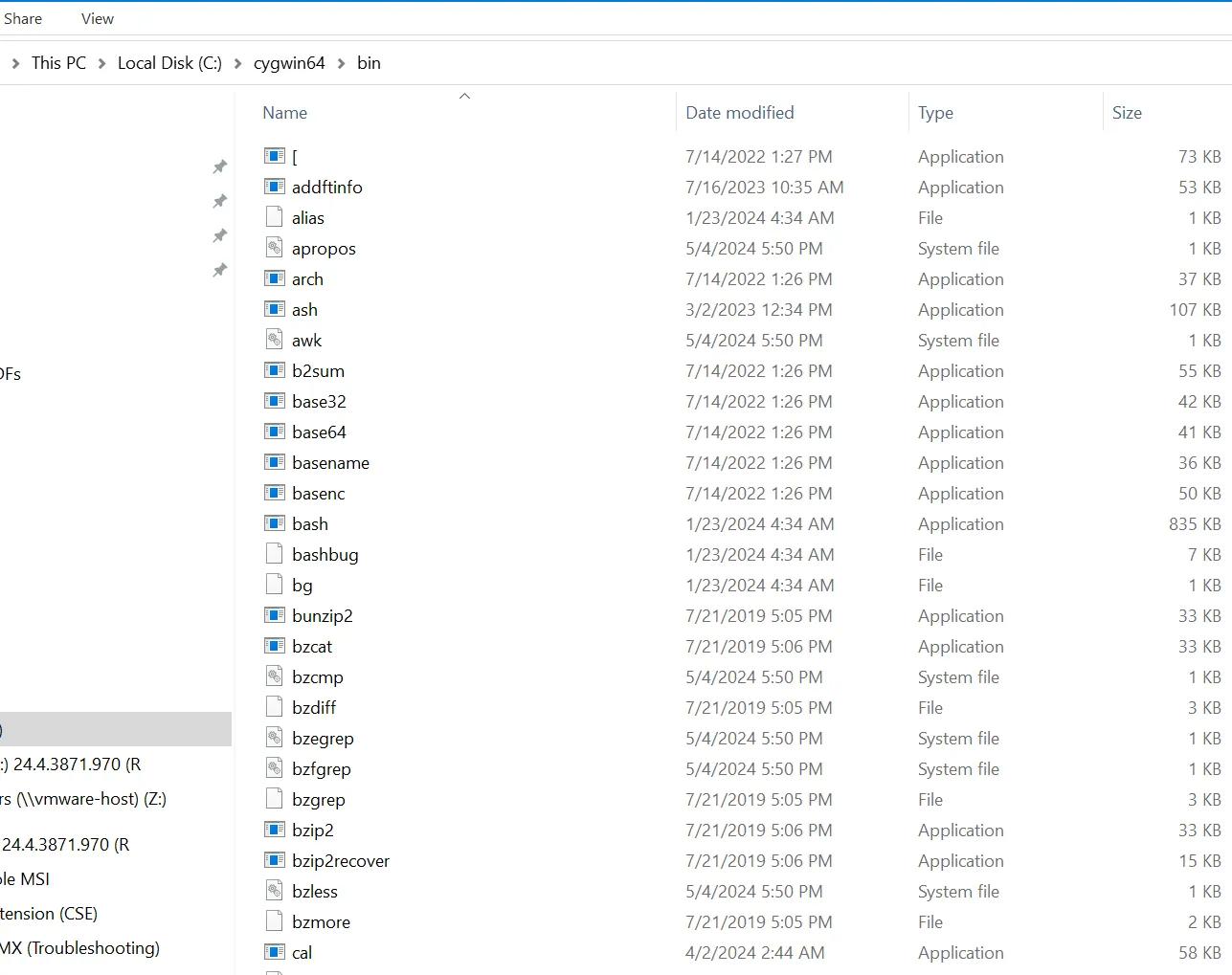Select the addftinfo application icon
The width and height of the screenshot is (1232, 975).
(275, 187)
